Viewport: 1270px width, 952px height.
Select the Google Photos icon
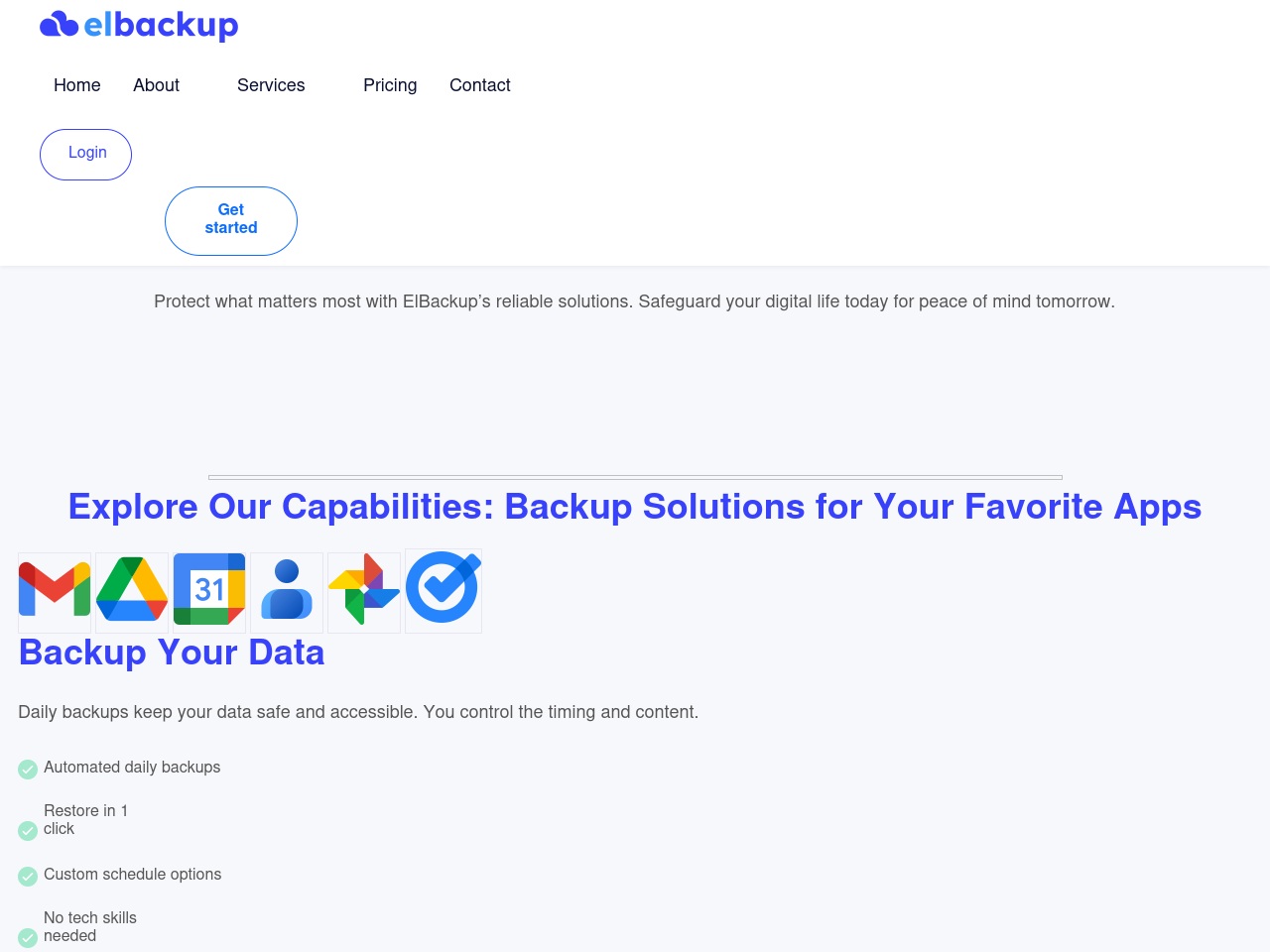[364, 592]
